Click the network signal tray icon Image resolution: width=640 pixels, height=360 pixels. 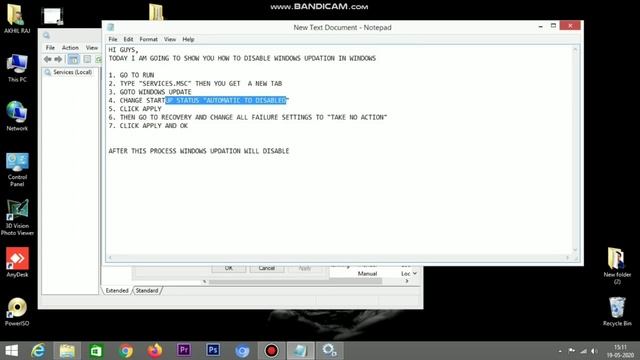click(x=583, y=351)
